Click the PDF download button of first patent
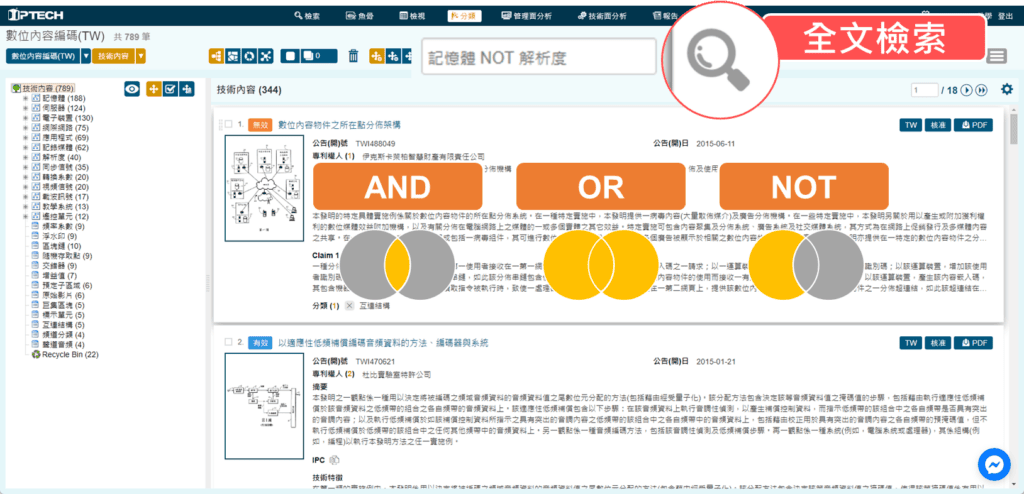This screenshot has width=1024, height=494. (973, 125)
